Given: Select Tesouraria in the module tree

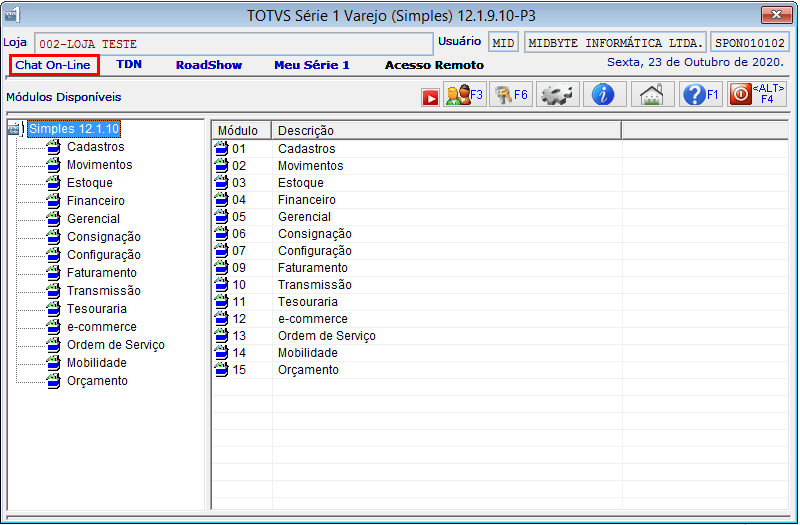Looking at the screenshot, I should click(x=96, y=309).
